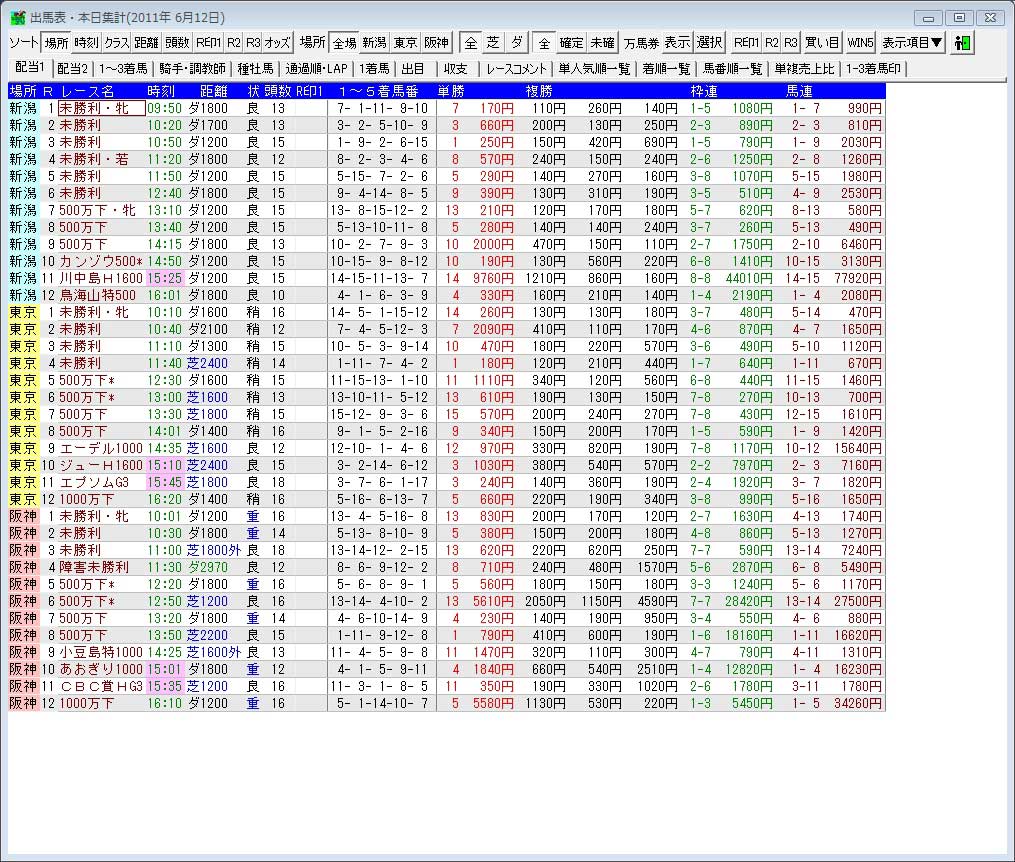Image resolution: width=1015 pixels, height=862 pixels.
Task: Click the 買い目 button
Action: tap(823, 43)
